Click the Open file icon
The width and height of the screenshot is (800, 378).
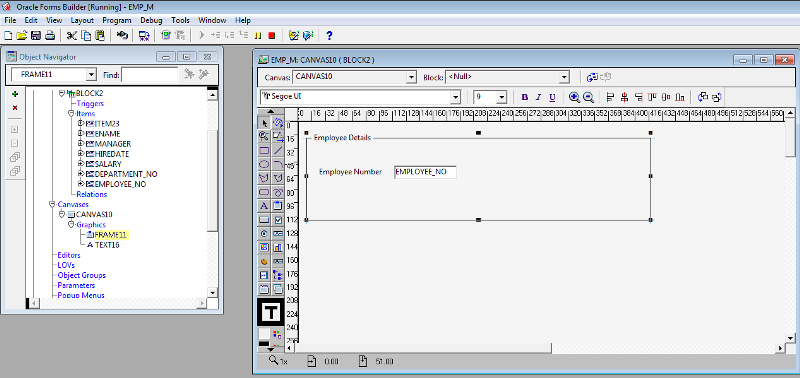(x=21, y=36)
